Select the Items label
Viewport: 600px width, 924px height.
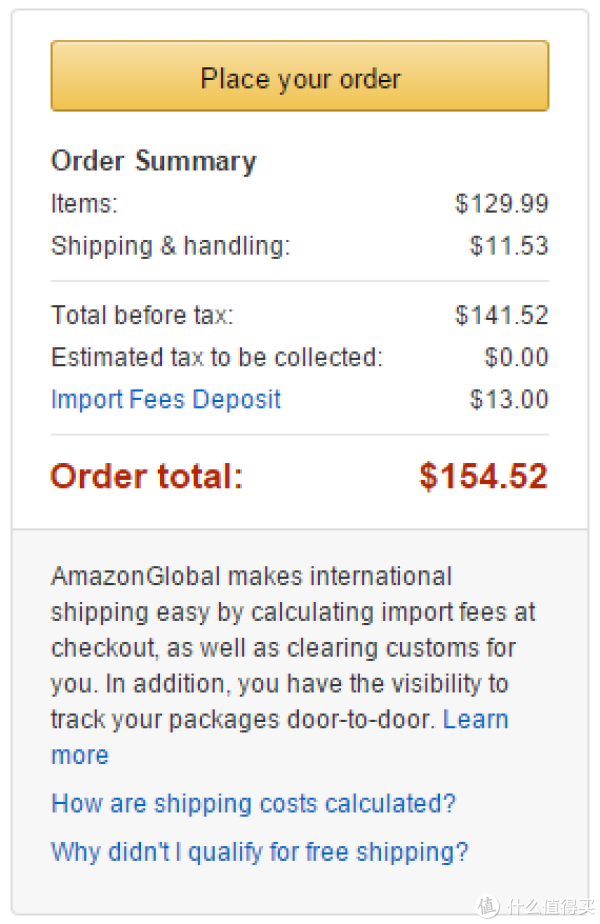coord(84,204)
